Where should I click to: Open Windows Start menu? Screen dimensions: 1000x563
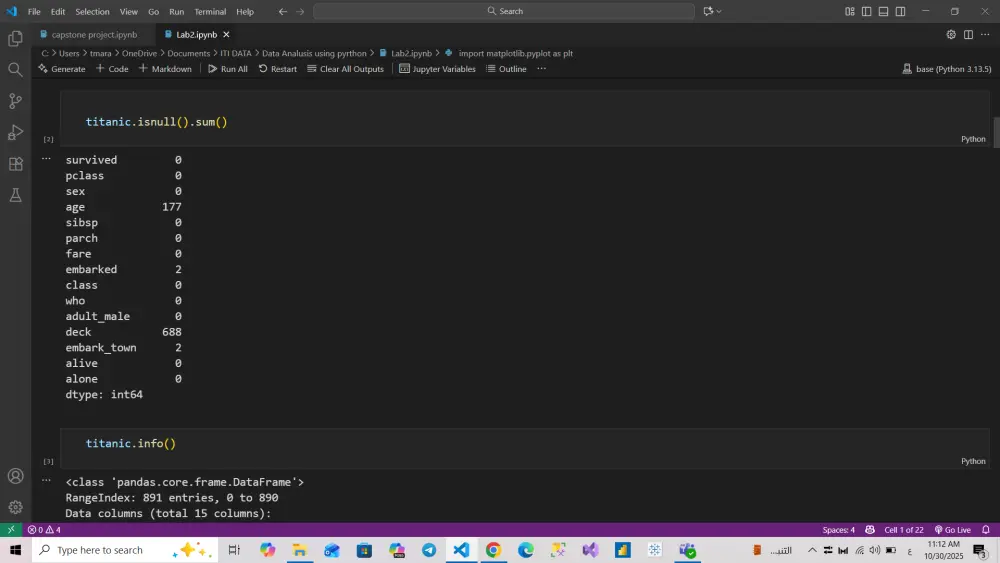[x=15, y=550]
